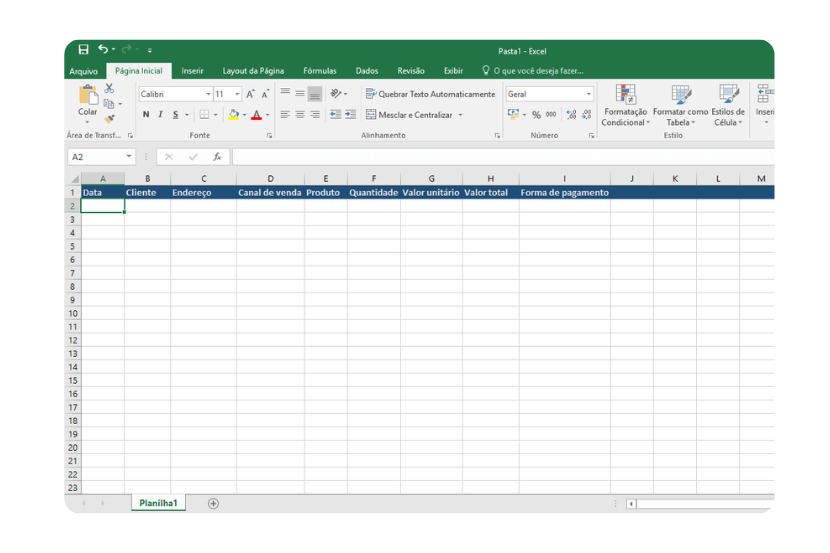Toggle underline S formatting

coord(175,115)
